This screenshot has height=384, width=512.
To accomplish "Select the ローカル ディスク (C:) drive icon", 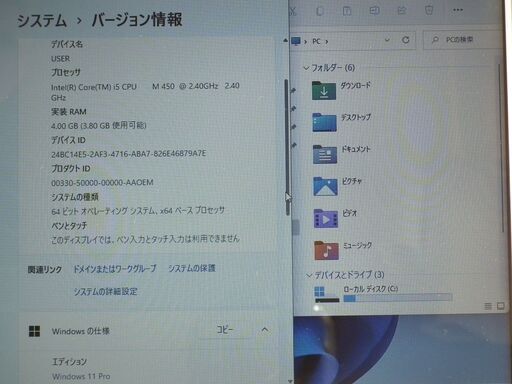I will pyautogui.click(x=327, y=294).
